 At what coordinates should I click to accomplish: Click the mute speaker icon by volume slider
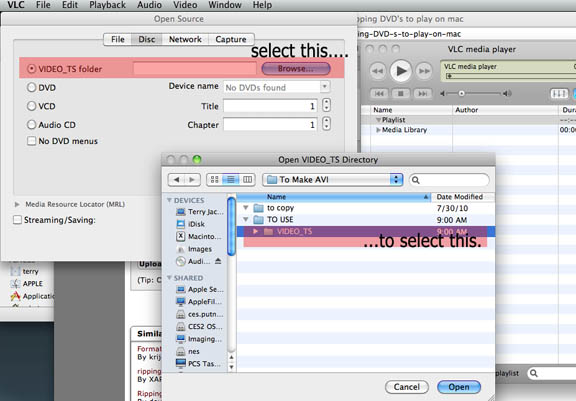pyautogui.click(x=443, y=94)
